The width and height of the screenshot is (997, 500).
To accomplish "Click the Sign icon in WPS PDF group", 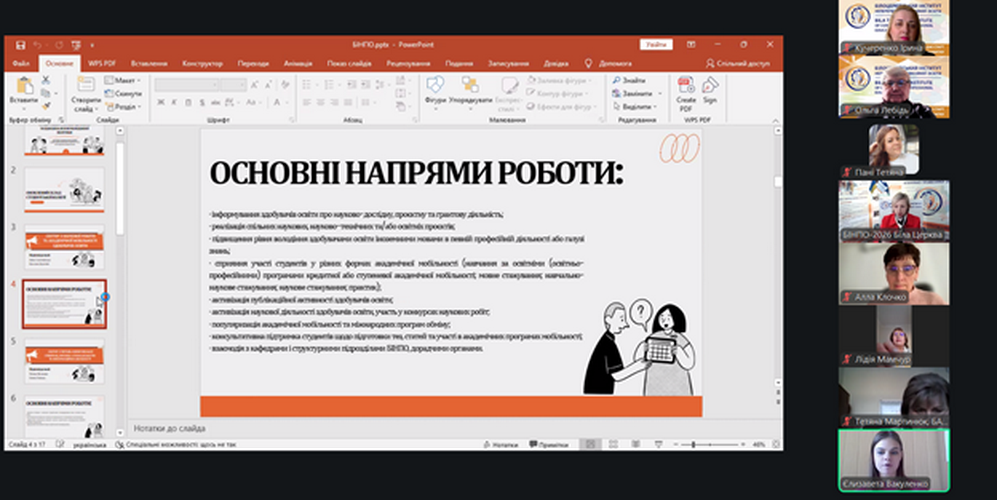I will [x=710, y=86].
